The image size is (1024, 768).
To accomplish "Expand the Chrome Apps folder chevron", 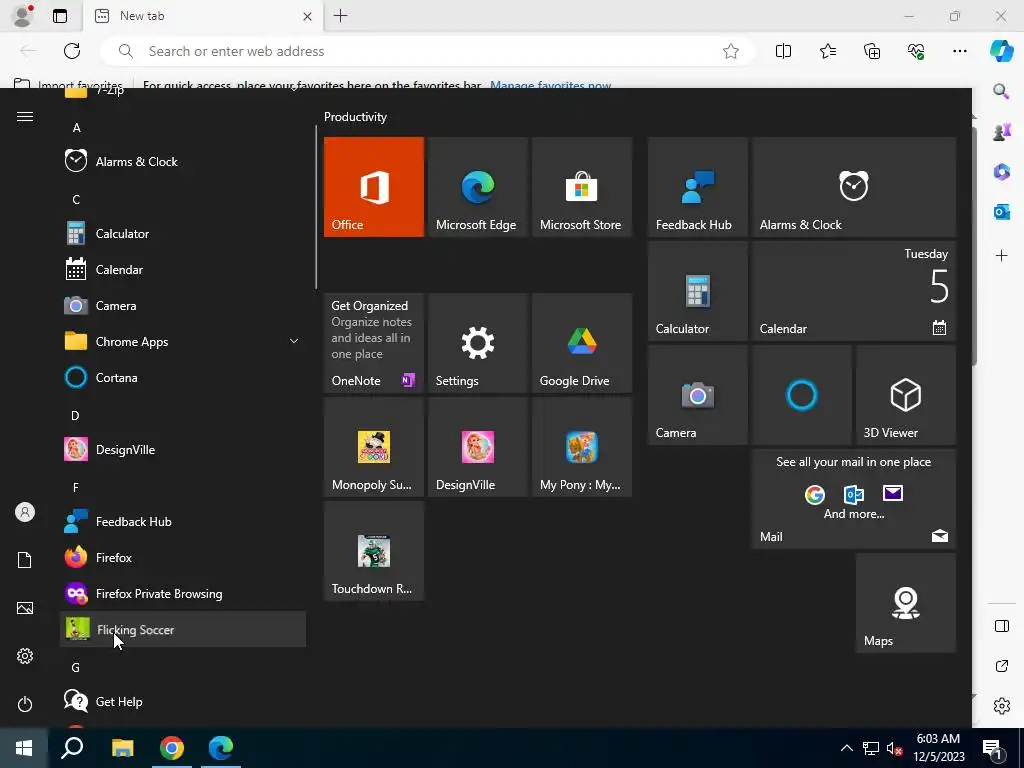I will [294, 342].
